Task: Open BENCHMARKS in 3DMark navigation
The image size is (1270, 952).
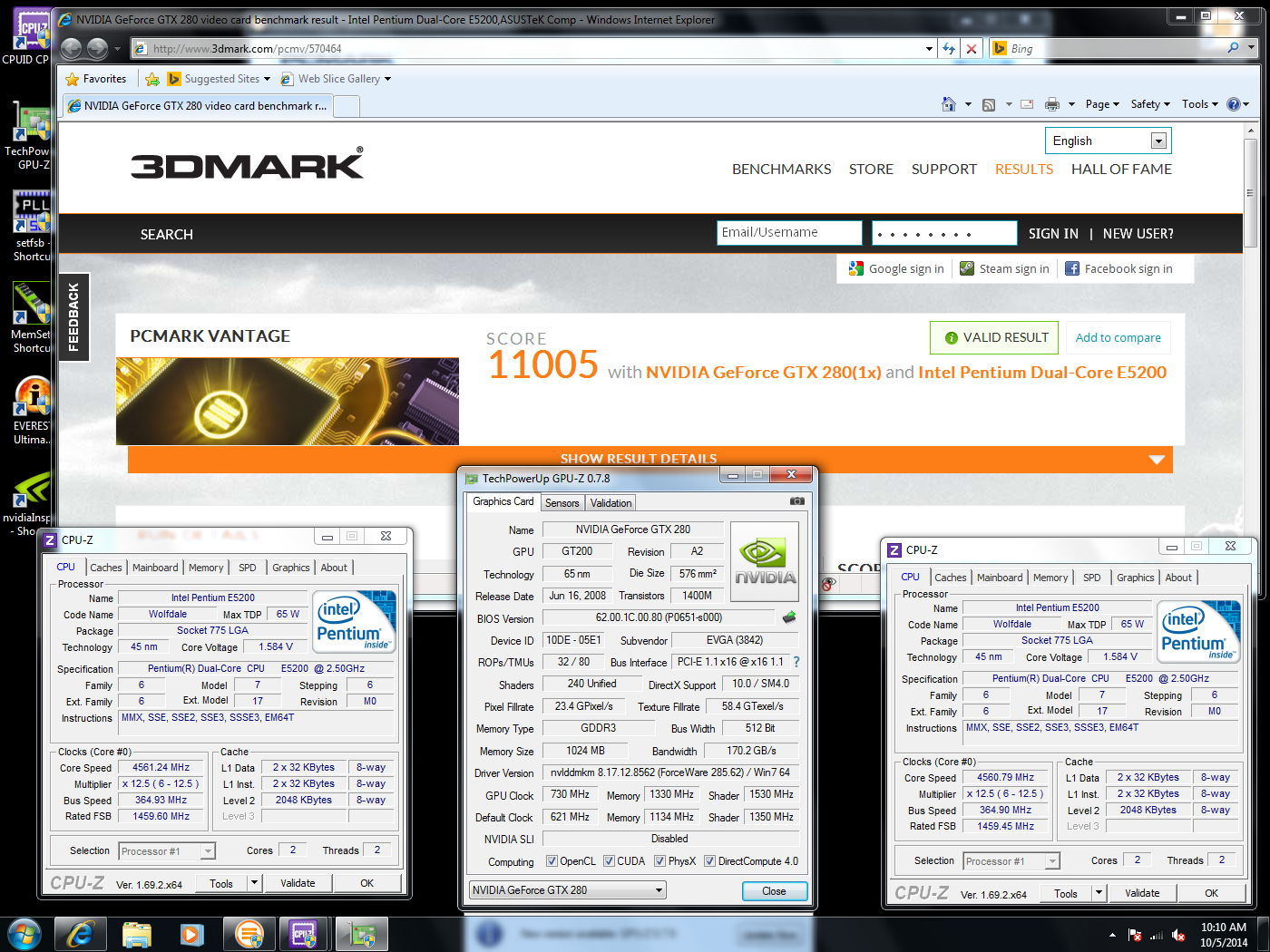Action: (781, 169)
